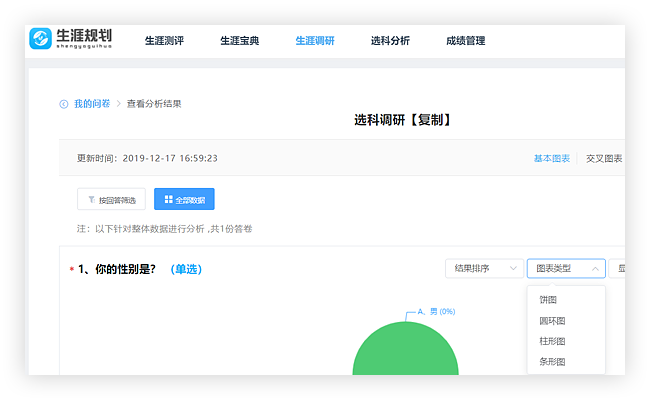Collapse the 图表类型 dropdown

click(x=566, y=268)
